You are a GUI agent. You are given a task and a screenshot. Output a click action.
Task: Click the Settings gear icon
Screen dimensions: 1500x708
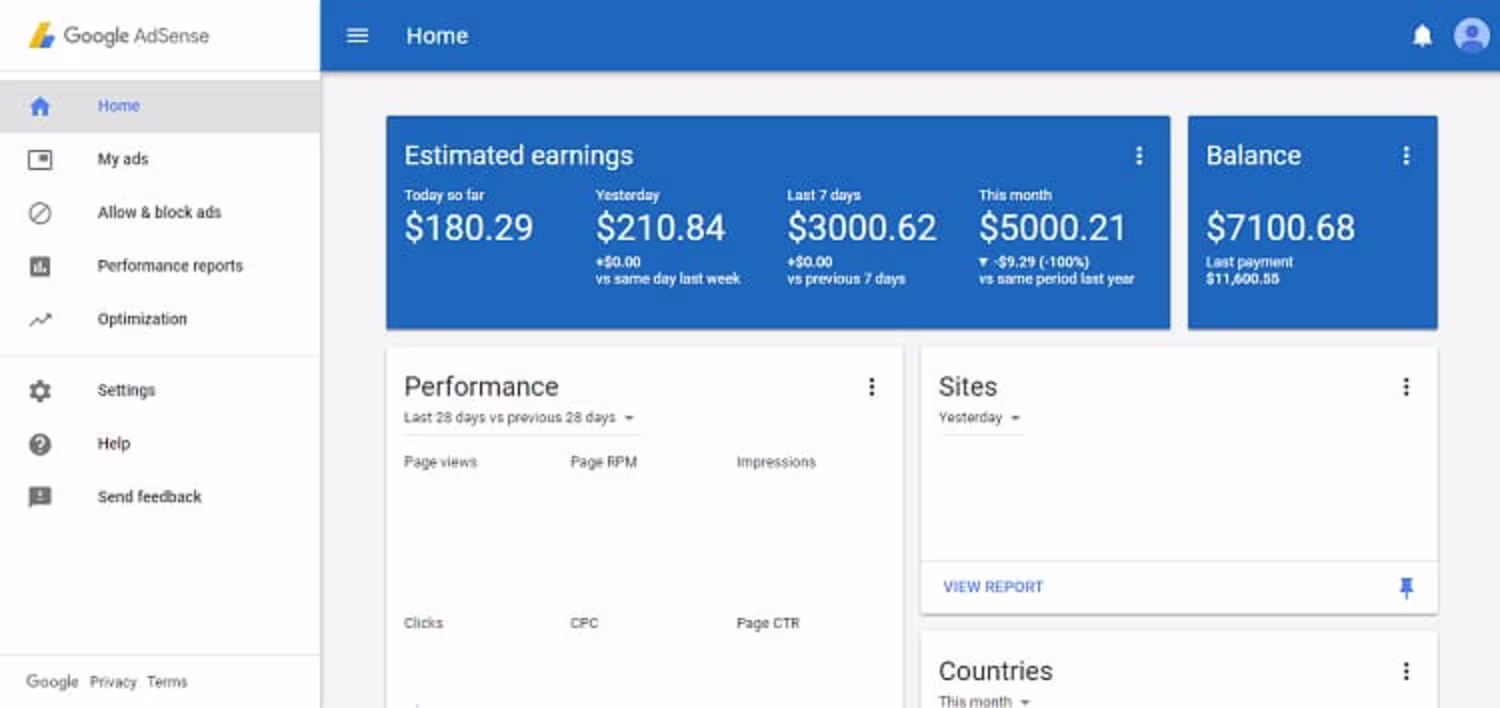[x=40, y=391]
